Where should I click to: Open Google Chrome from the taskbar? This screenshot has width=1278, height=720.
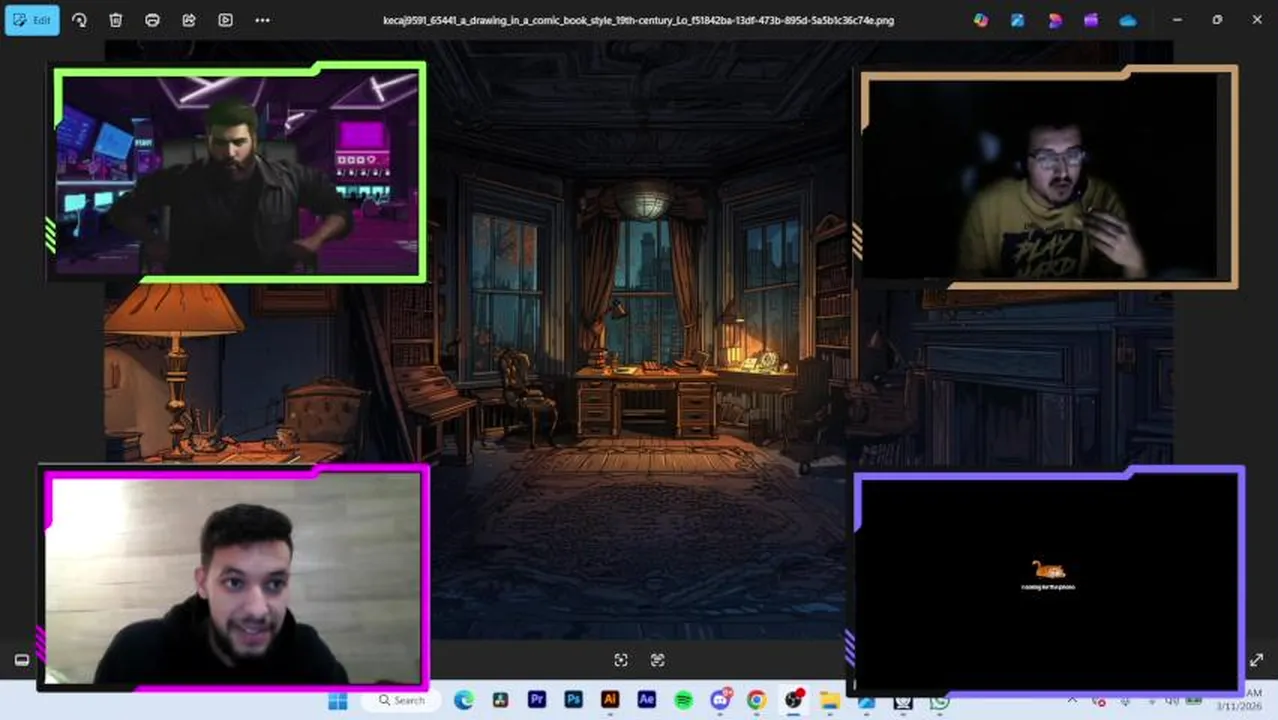(757, 700)
